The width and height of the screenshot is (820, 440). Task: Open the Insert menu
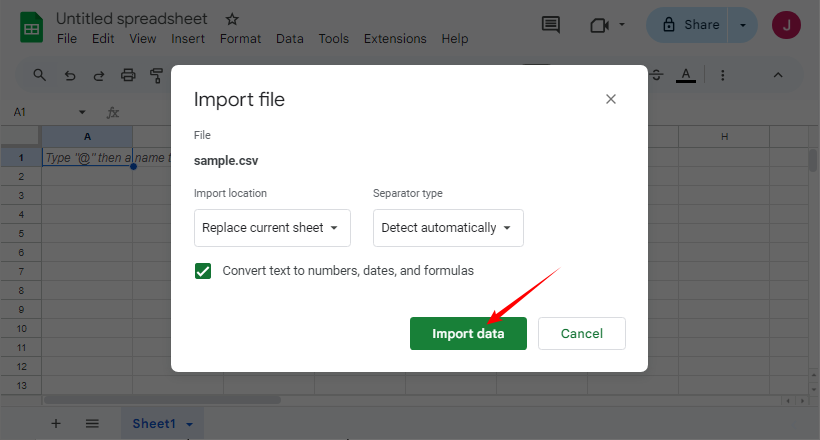[x=188, y=39]
